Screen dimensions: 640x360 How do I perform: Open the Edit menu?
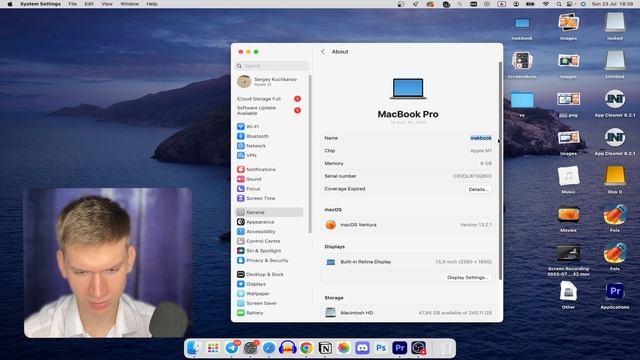(x=89, y=4)
